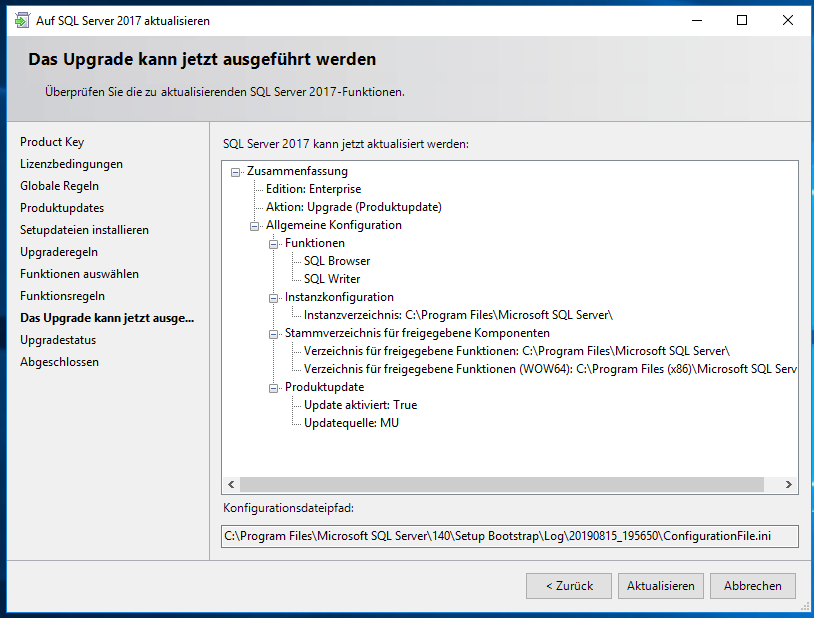The image size is (814, 618).
Task: Select the Abgeschlossen step
Action: (59, 362)
